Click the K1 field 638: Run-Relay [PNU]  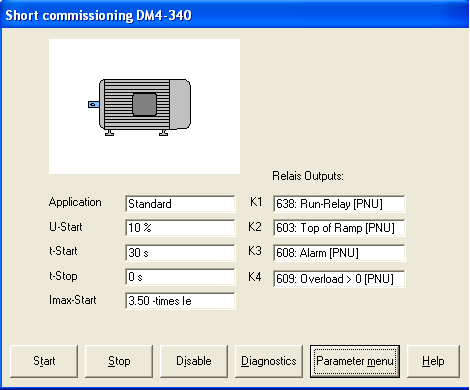[x=339, y=204]
